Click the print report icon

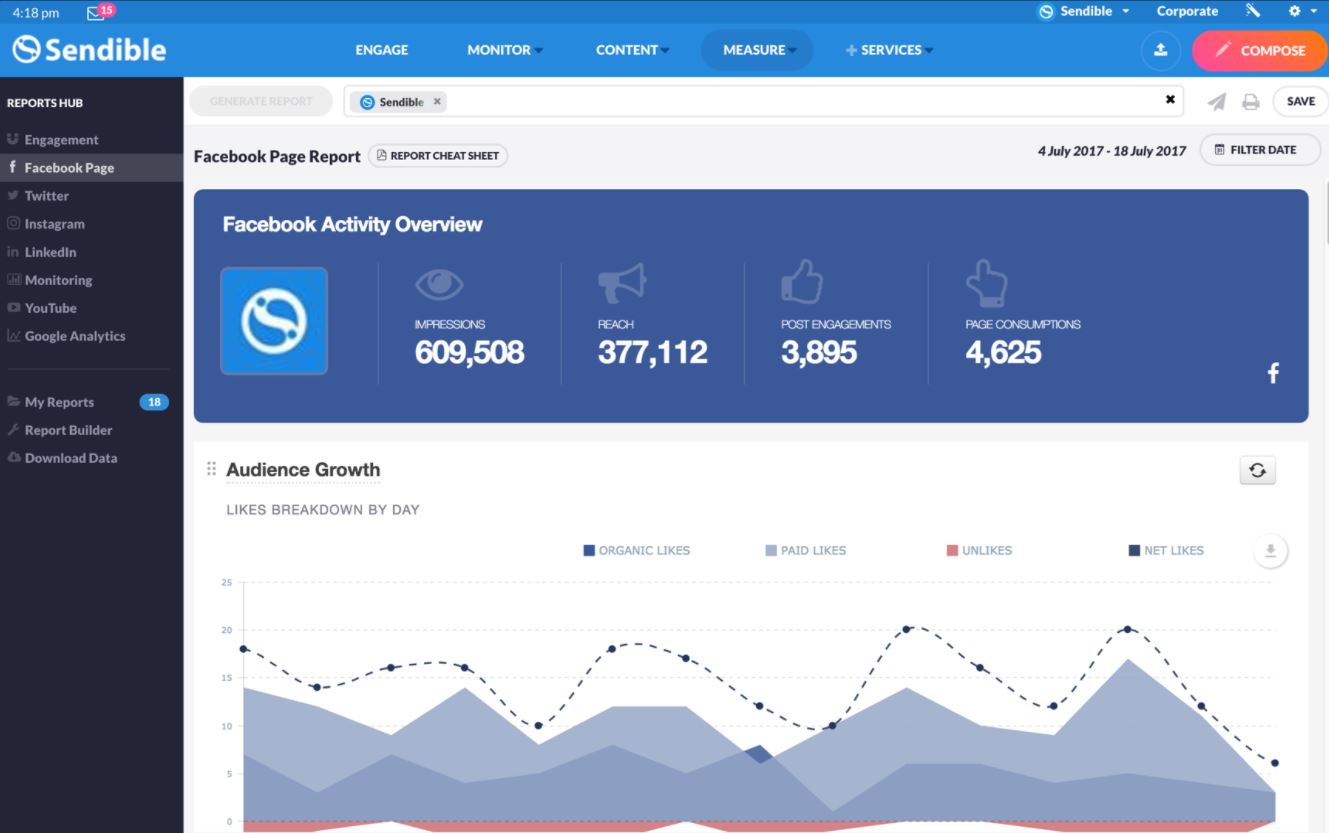click(x=1250, y=102)
